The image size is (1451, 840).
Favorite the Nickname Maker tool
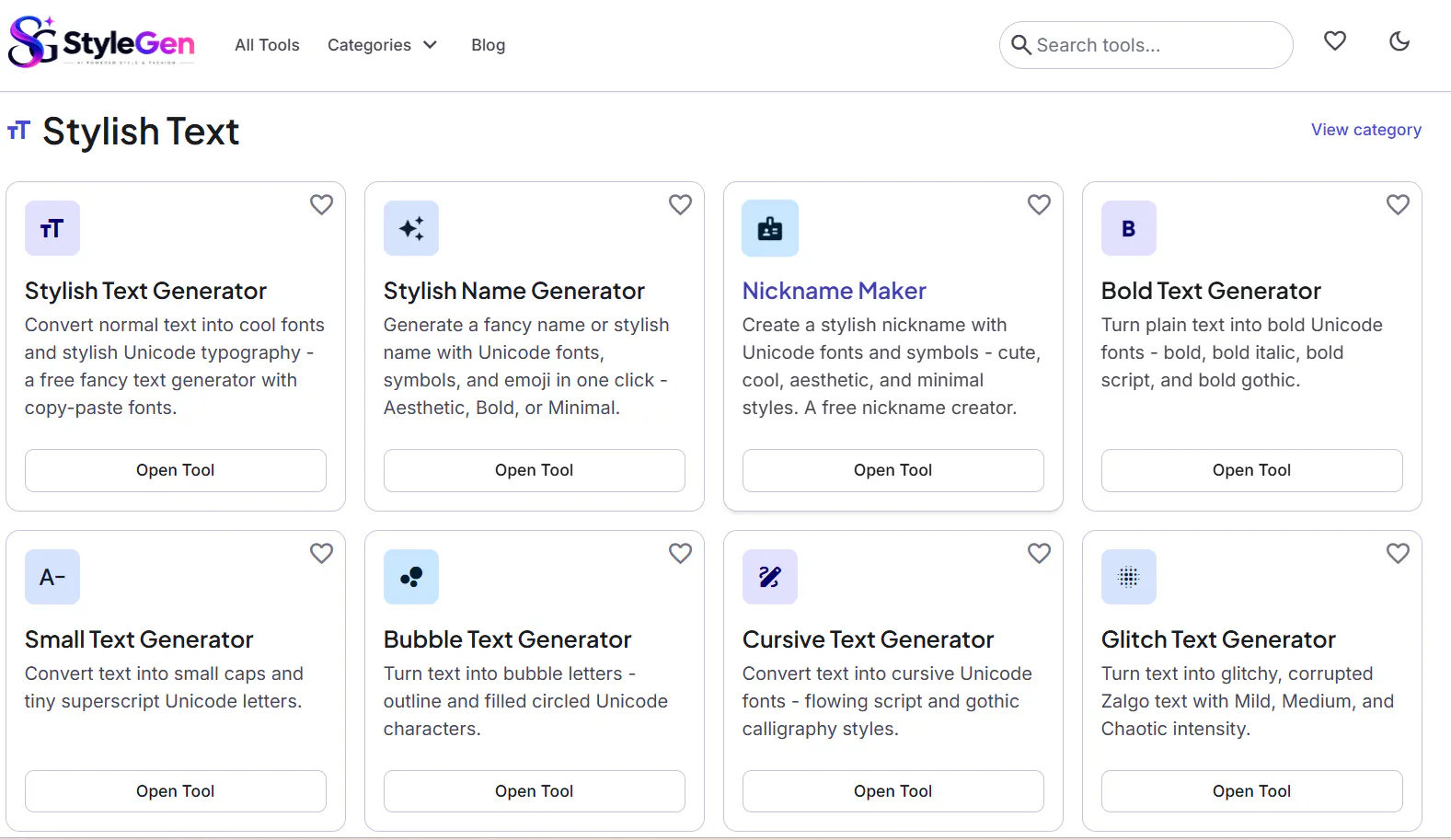pyautogui.click(x=1039, y=204)
